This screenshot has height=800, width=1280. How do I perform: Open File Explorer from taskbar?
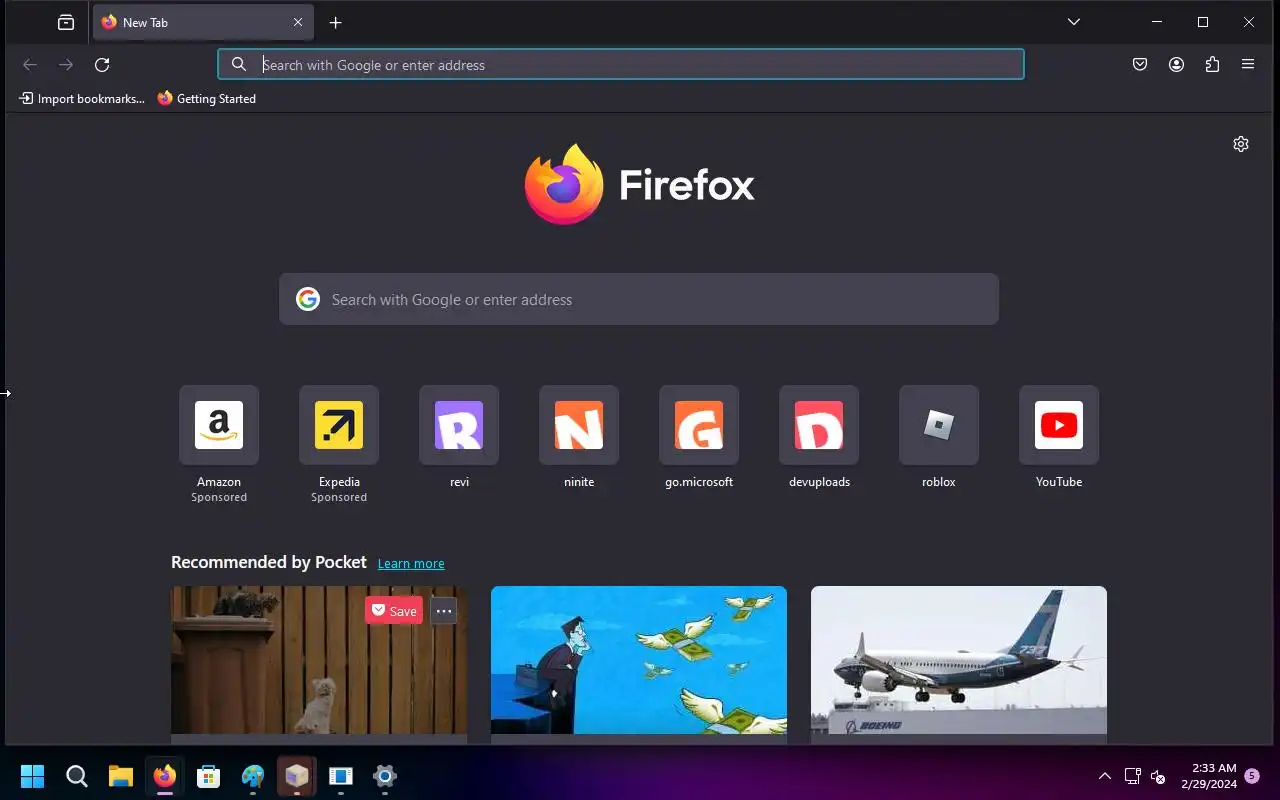(x=121, y=776)
